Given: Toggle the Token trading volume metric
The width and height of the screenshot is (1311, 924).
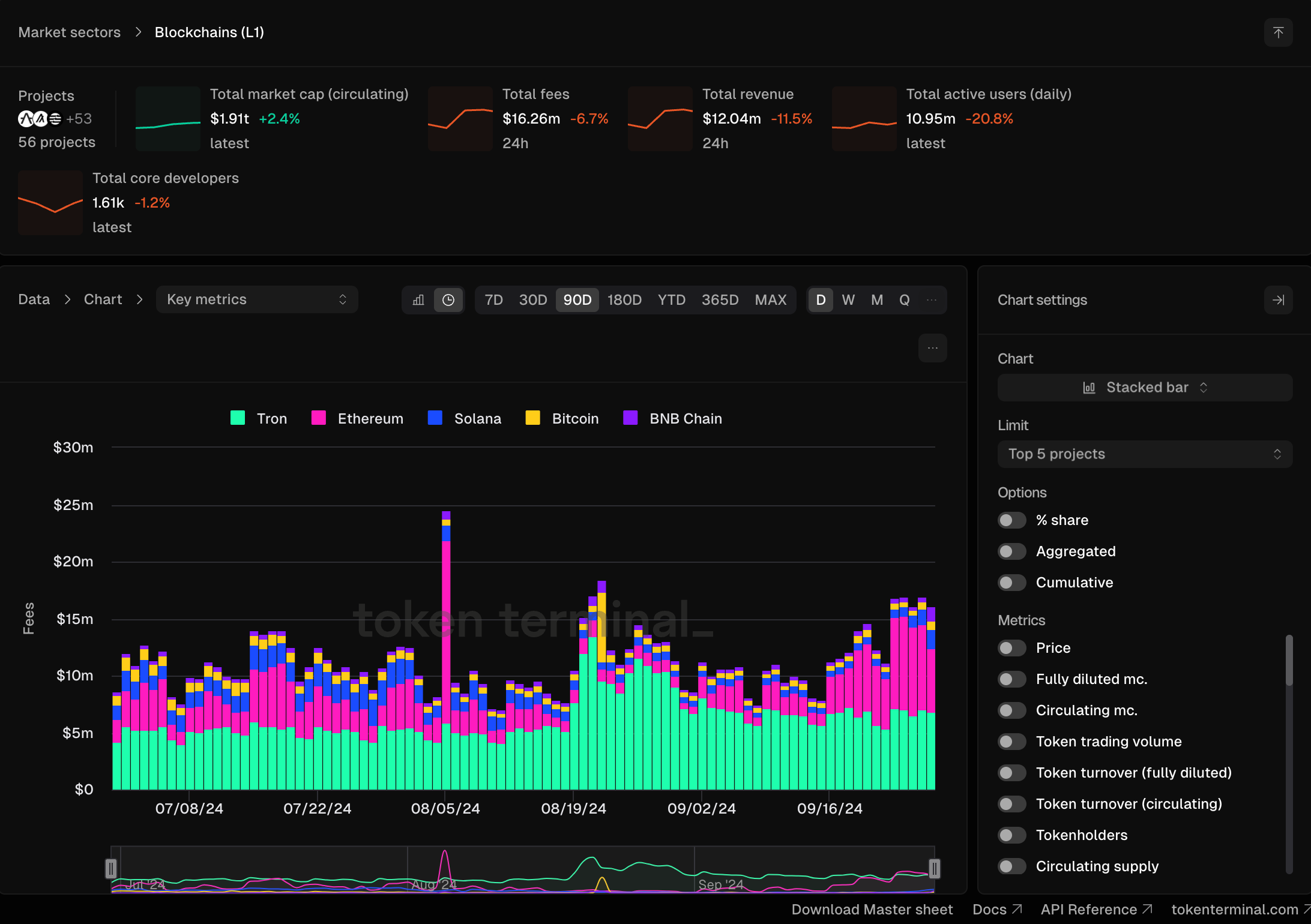Looking at the screenshot, I should tap(1011, 742).
